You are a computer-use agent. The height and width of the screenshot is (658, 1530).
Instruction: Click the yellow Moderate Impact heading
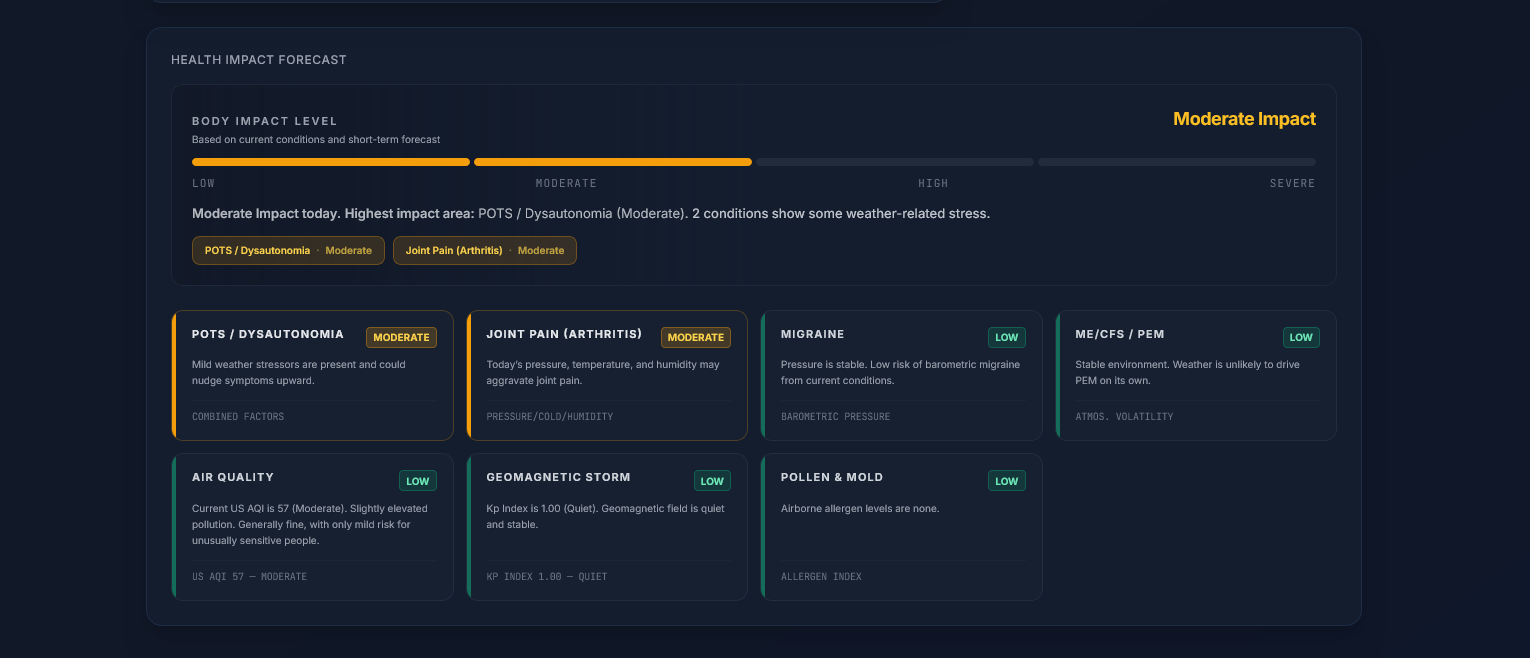(x=1244, y=119)
